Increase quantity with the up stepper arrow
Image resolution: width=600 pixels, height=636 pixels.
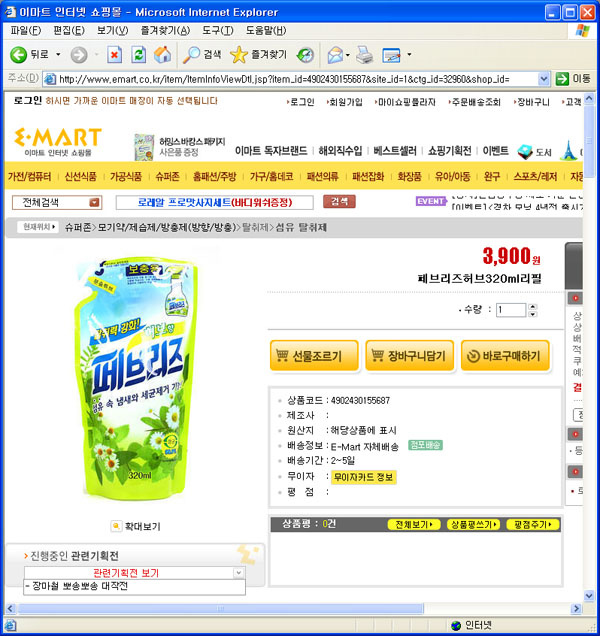click(533, 307)
